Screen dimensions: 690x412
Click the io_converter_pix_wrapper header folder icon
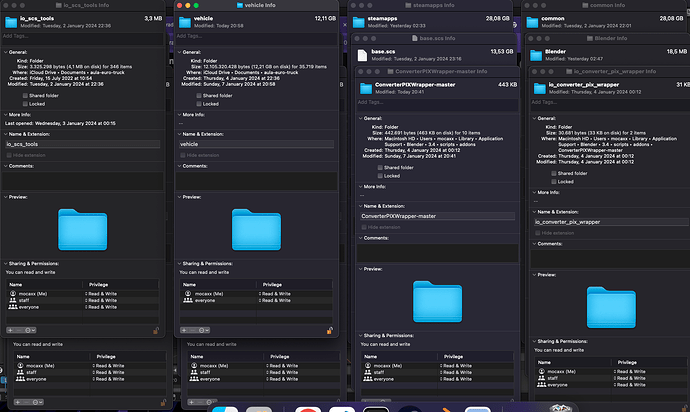540,88
